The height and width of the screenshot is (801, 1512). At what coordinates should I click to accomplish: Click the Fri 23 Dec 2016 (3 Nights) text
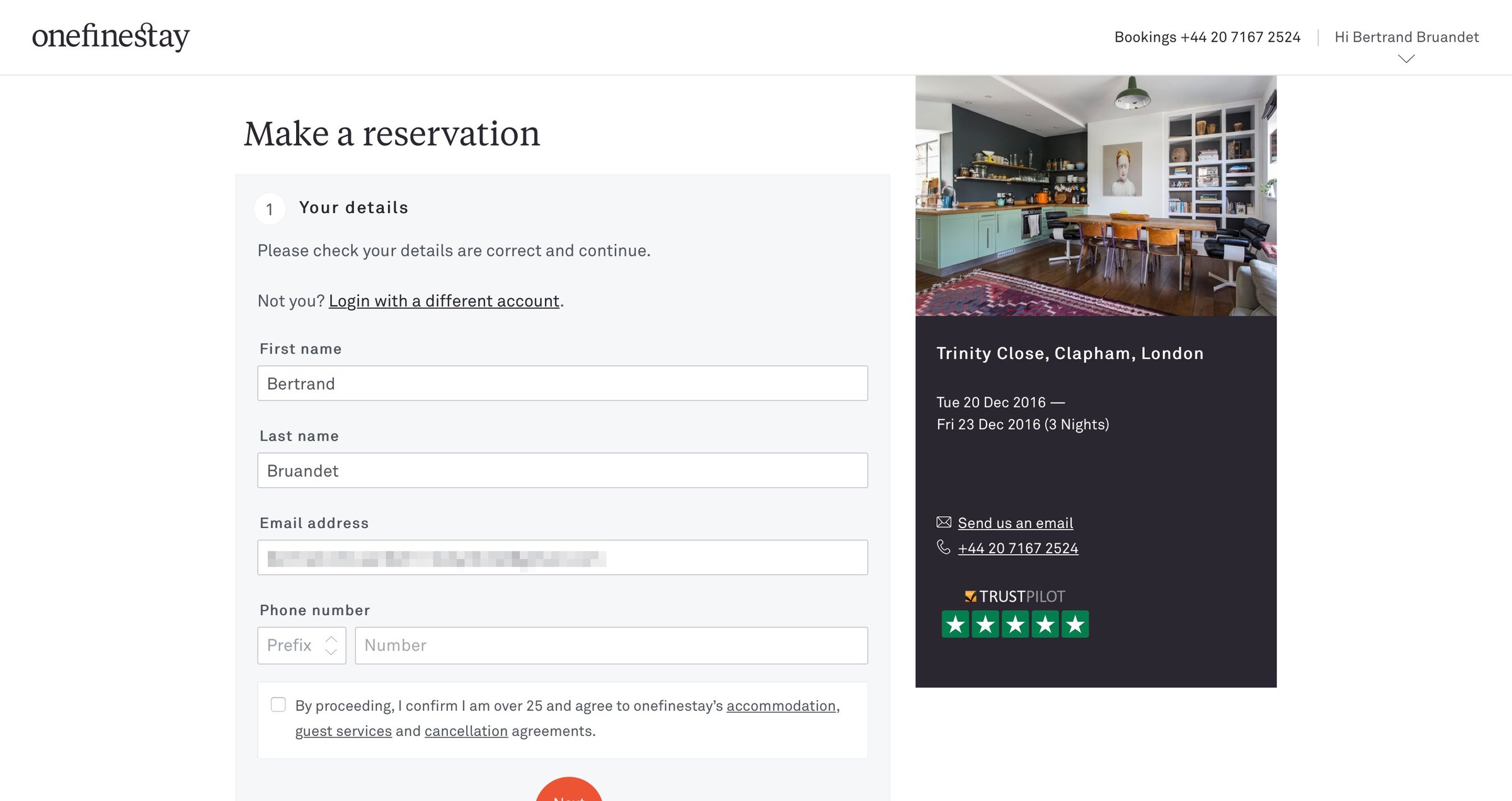(x=1022, y=425)
